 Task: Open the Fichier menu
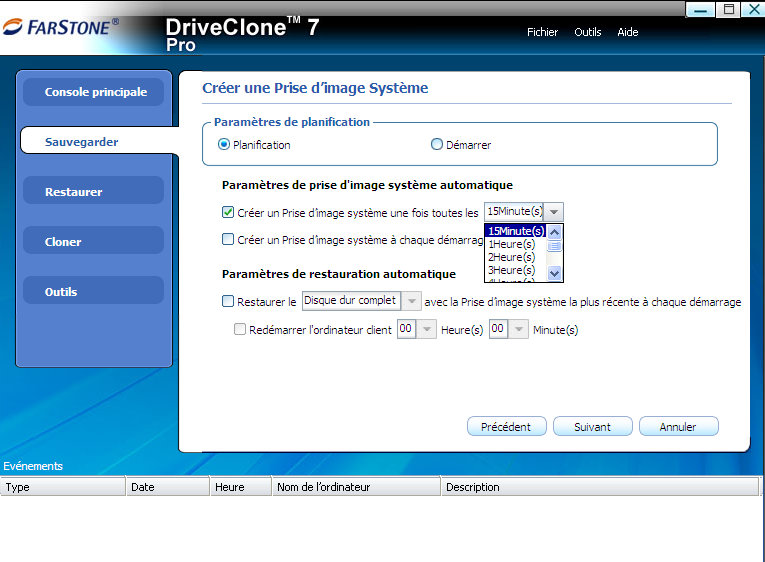(x=542, y=32)
